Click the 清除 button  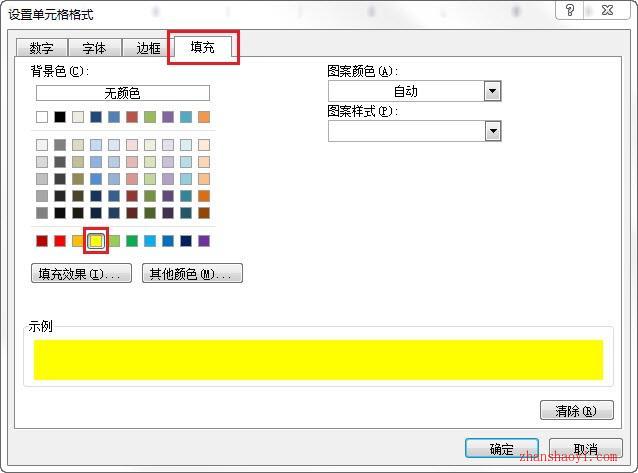coord(577,410)
